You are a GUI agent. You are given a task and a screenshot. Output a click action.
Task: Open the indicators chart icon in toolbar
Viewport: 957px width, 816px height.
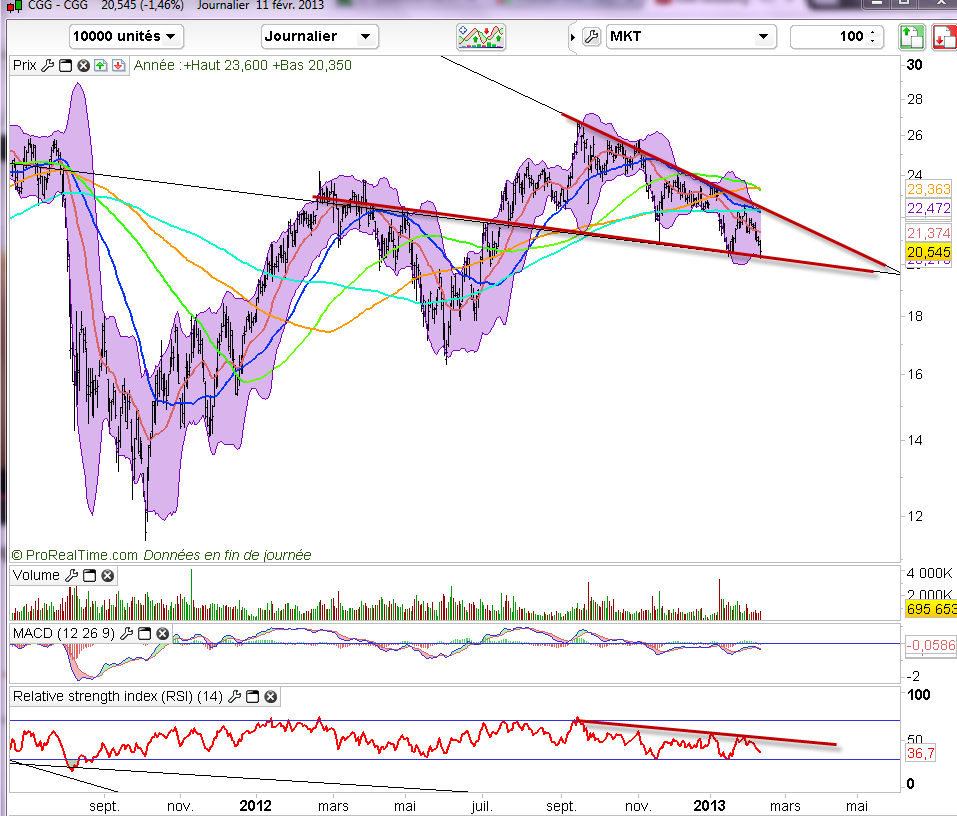482,37
